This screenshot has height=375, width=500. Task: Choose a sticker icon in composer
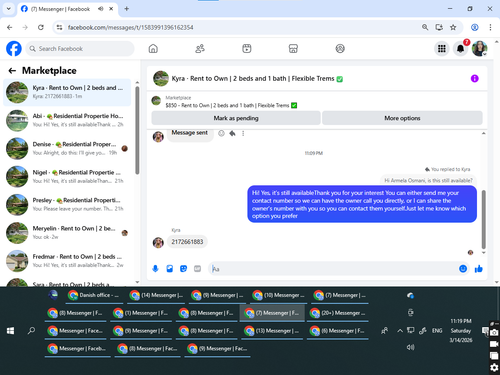[183, 269]
